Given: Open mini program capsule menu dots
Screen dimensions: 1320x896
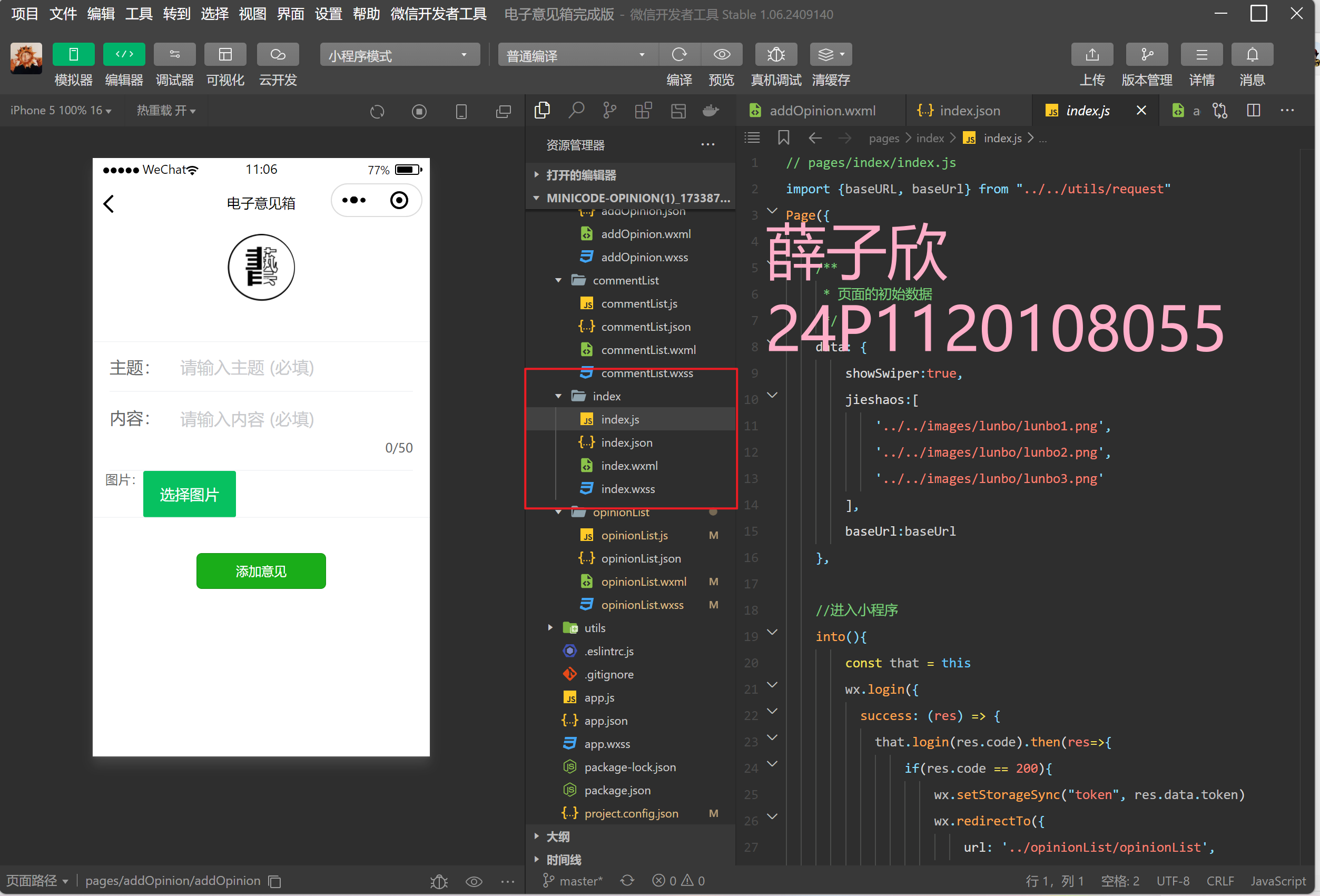Looking at the screenshot, I should pos(354,200).
